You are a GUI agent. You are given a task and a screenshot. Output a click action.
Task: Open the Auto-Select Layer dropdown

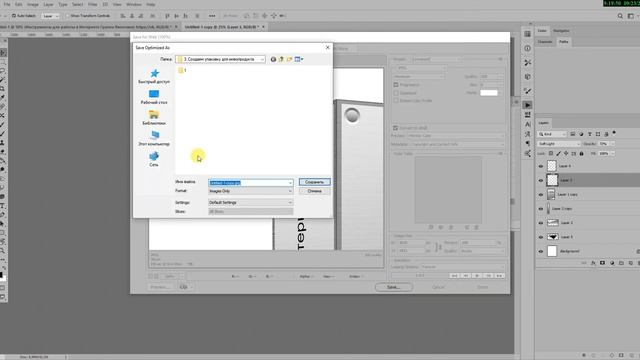click(x=50, y=16)
